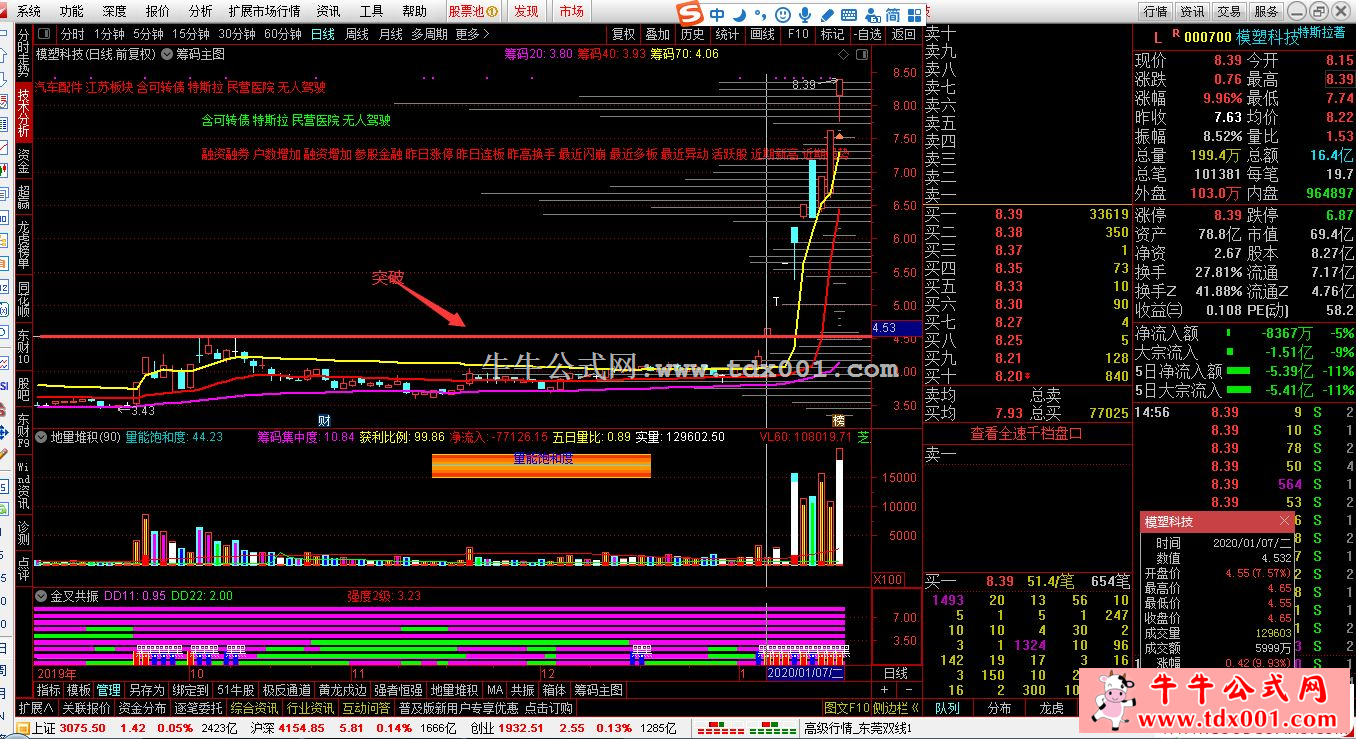The image size is (1356, 739).
Task: Open the 扩展市场行情 menu
Action: click(x=264, y=11)
